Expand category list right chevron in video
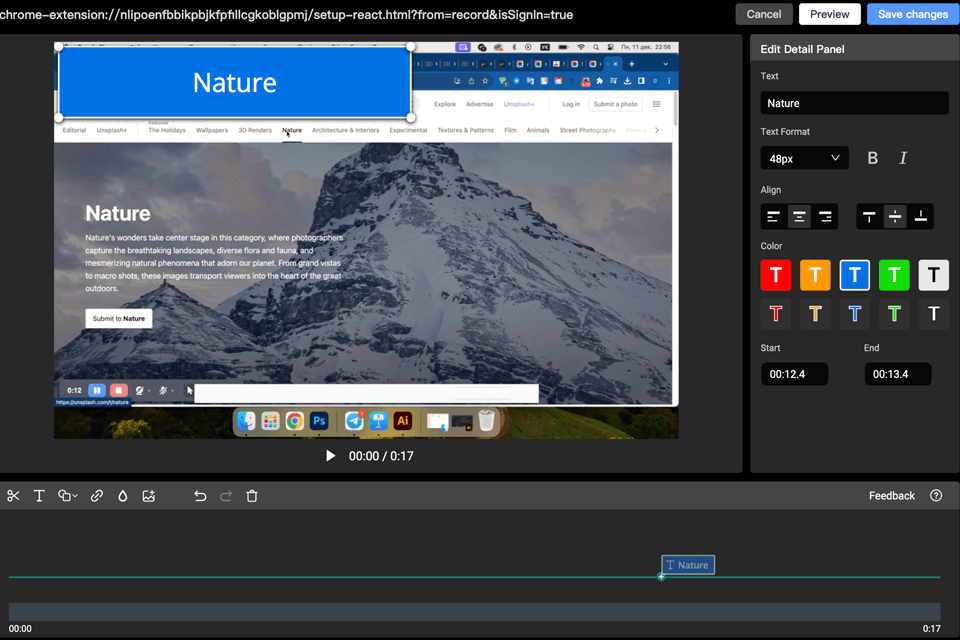 click(657, 130)
